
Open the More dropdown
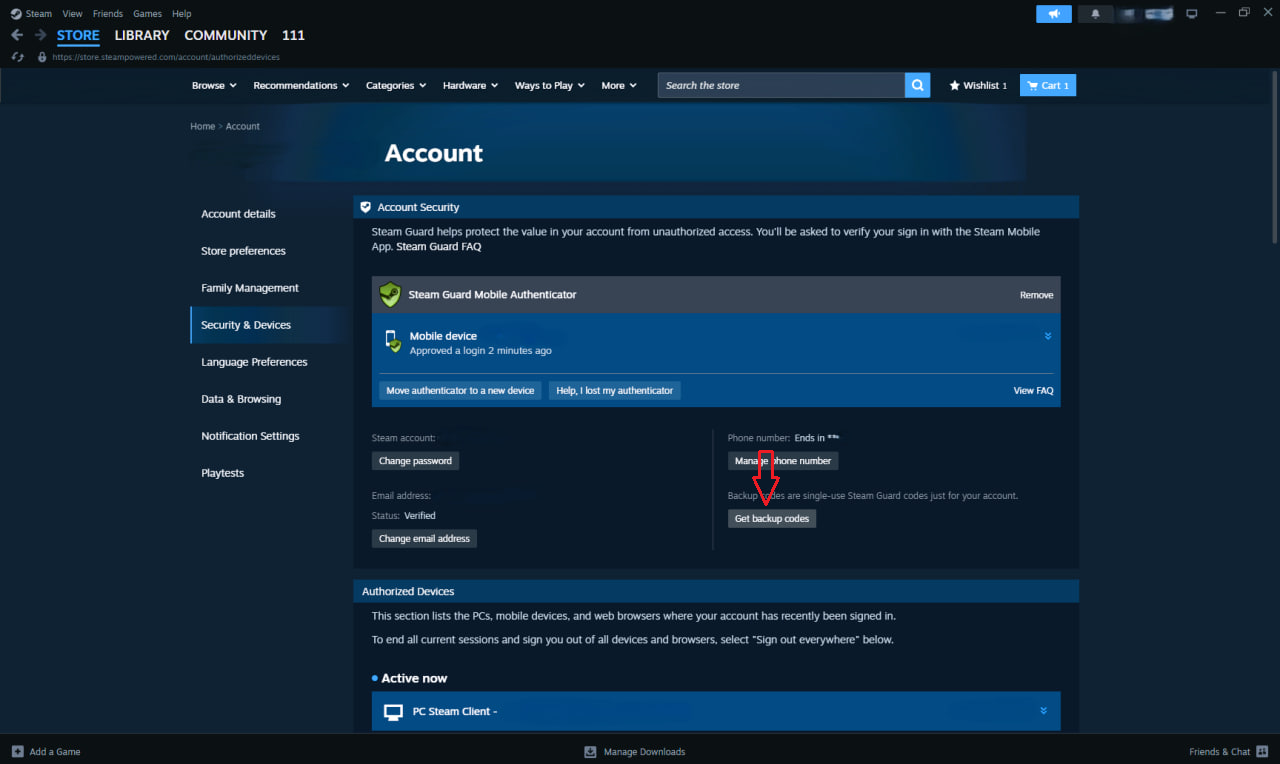tap(619, 86)
